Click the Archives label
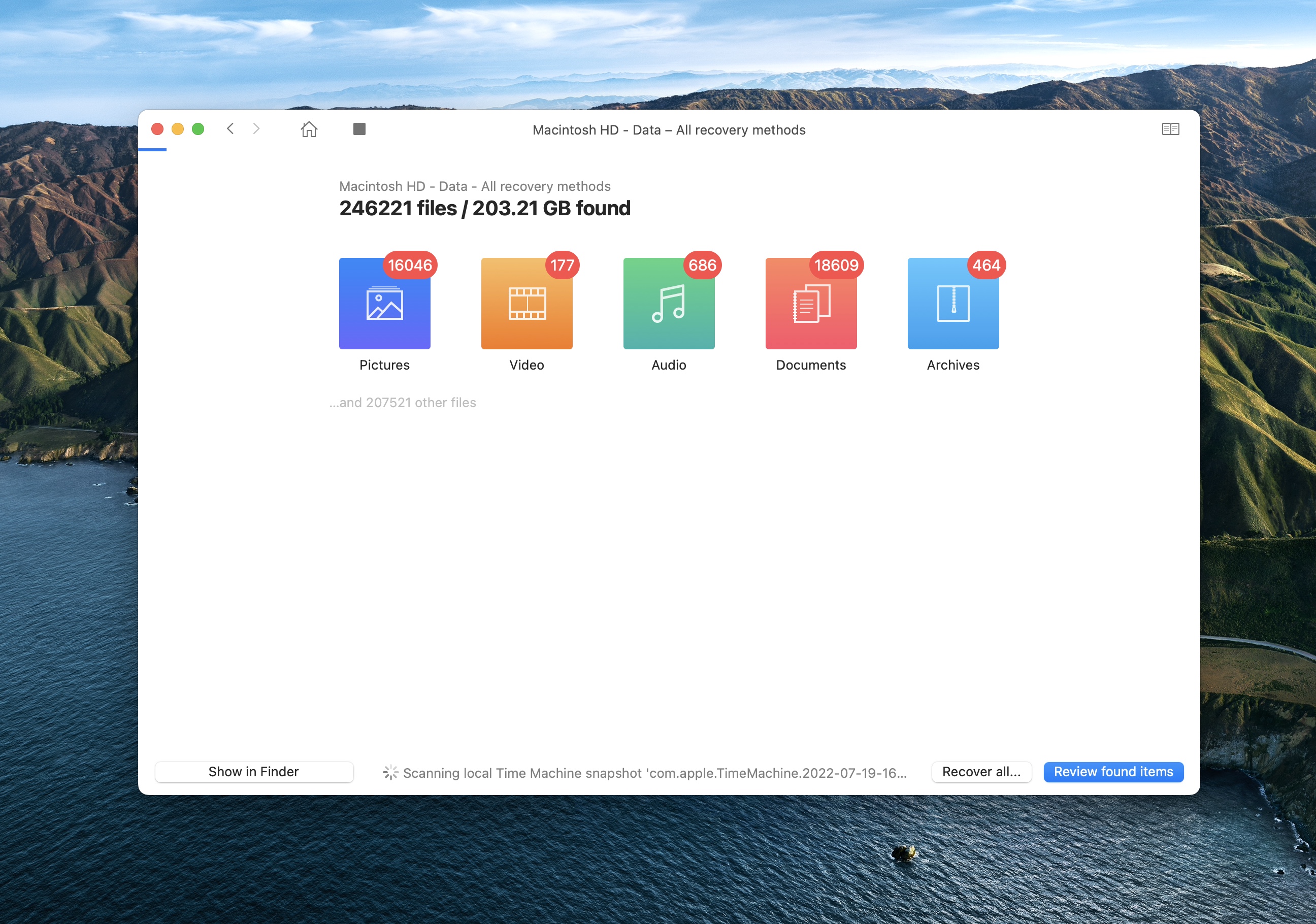This screenshot has width=1316, height=924. pos(953,365)
